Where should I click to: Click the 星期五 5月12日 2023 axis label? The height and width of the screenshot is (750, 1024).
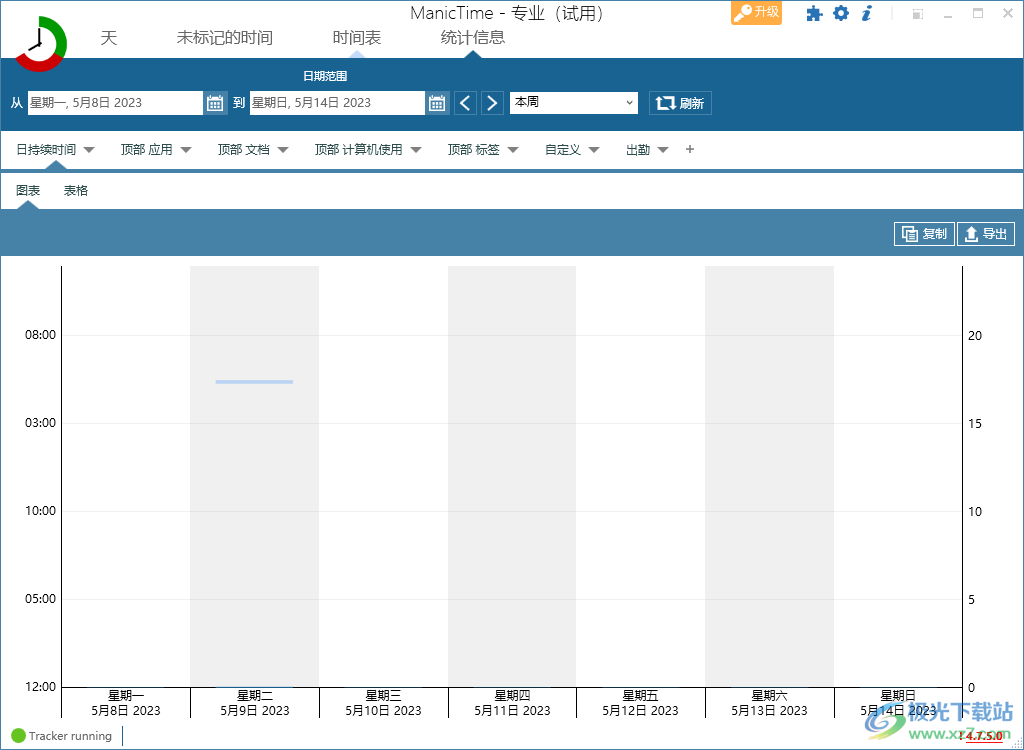pyautogui.click(x=640, y=703)
